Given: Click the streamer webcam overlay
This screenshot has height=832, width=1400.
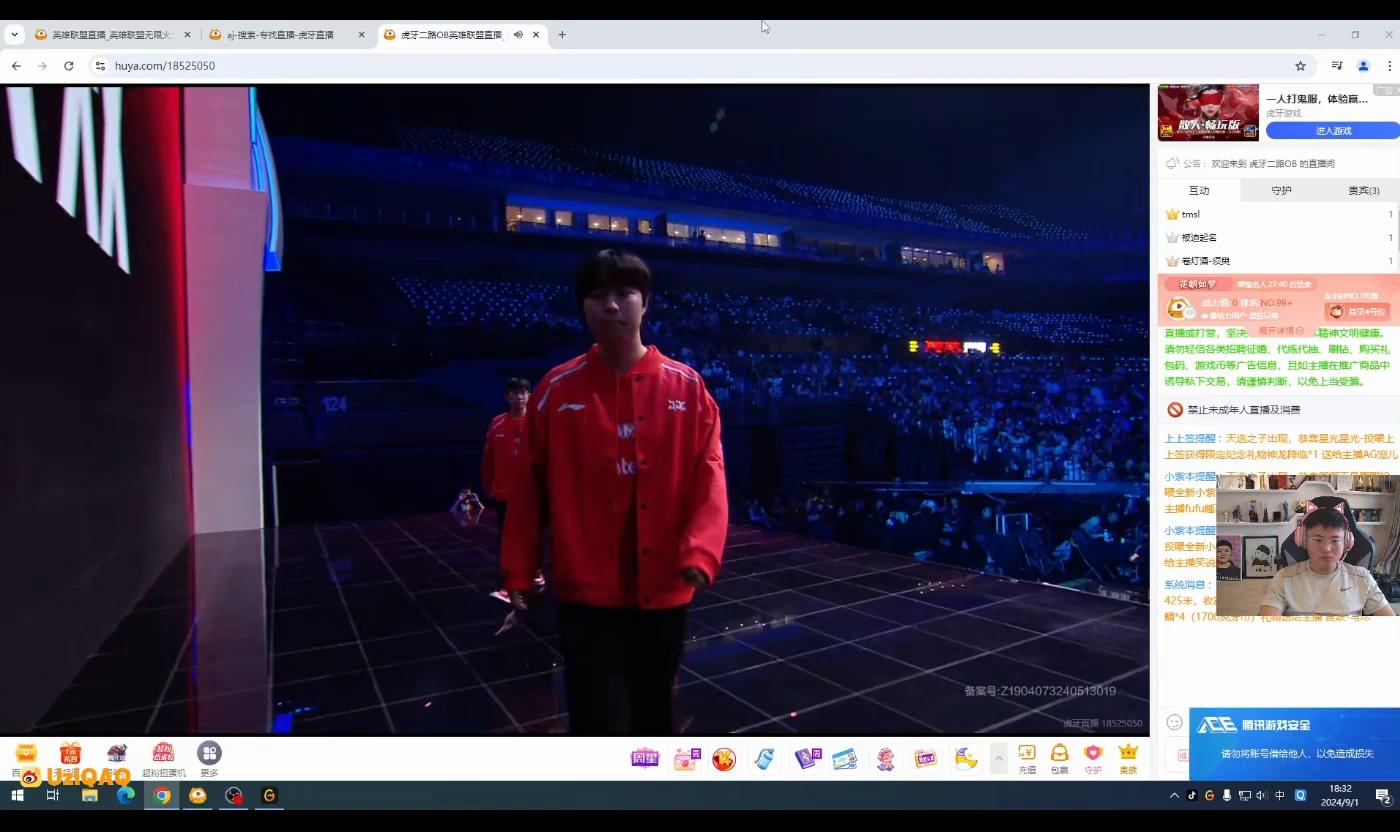Looking at the screenshot, I should [1308, 546].
